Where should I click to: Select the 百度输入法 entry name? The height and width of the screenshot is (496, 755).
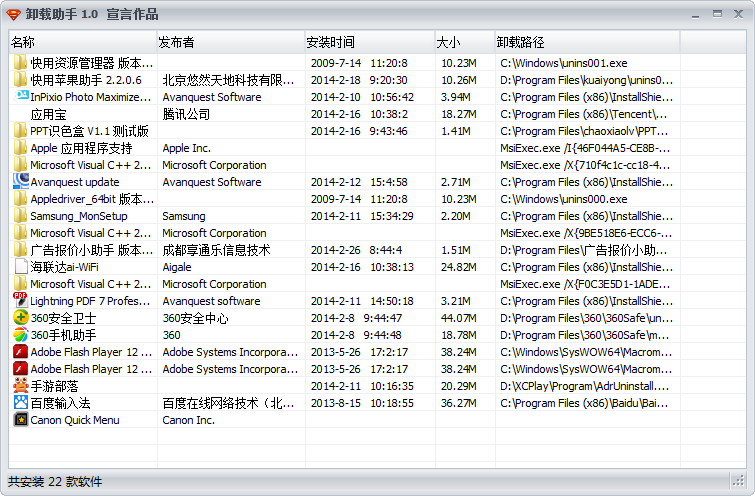60,403
